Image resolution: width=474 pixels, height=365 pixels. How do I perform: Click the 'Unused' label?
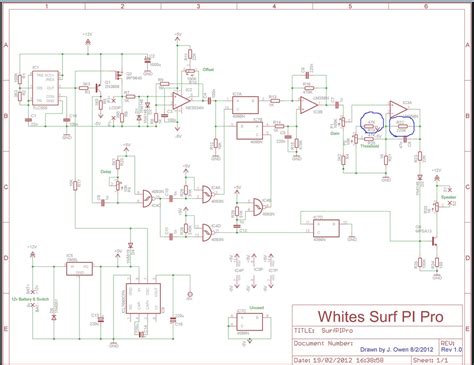coord(257,308)
